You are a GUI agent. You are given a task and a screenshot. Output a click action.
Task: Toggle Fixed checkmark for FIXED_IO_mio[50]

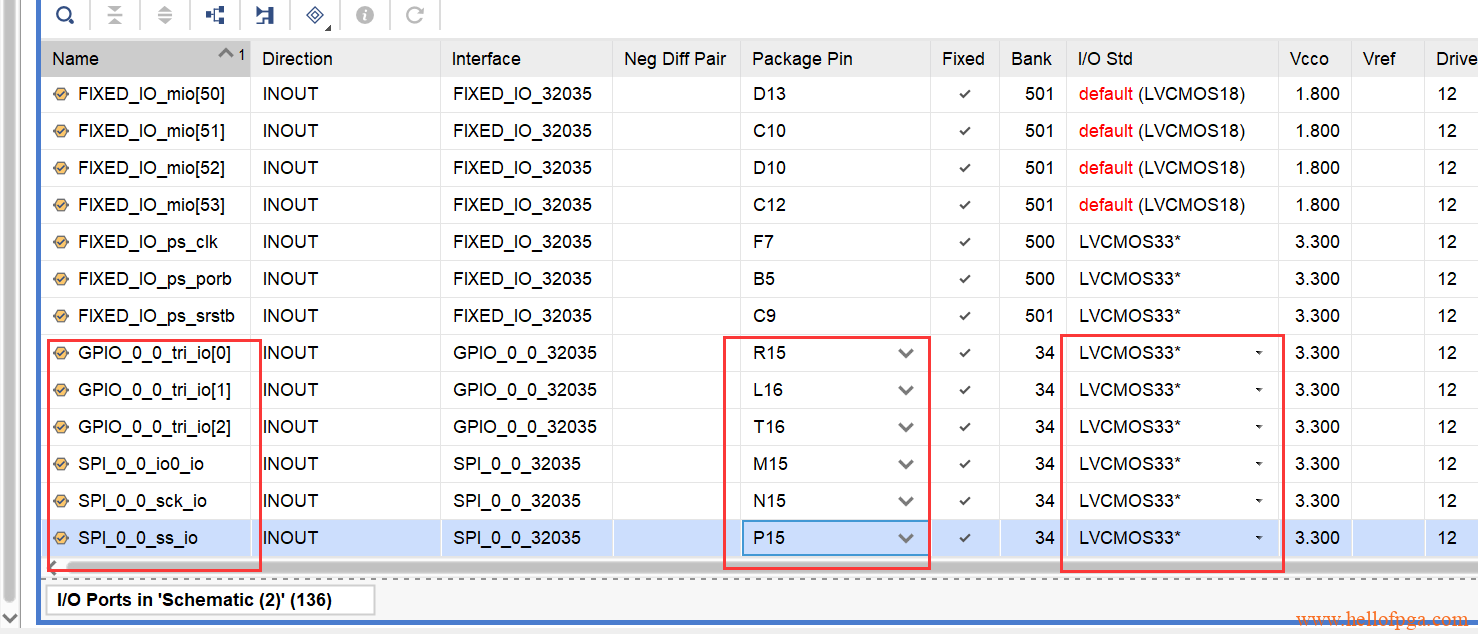[x=964, y=95]
